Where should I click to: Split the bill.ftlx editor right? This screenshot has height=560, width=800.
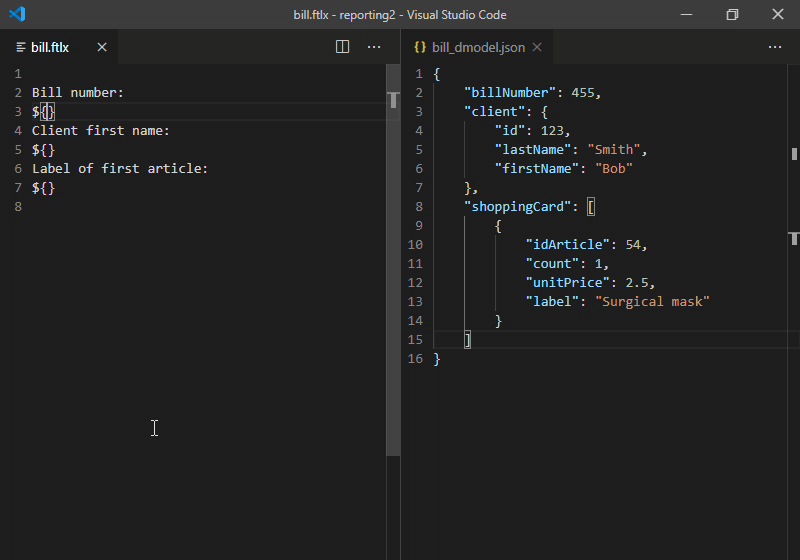342,47
